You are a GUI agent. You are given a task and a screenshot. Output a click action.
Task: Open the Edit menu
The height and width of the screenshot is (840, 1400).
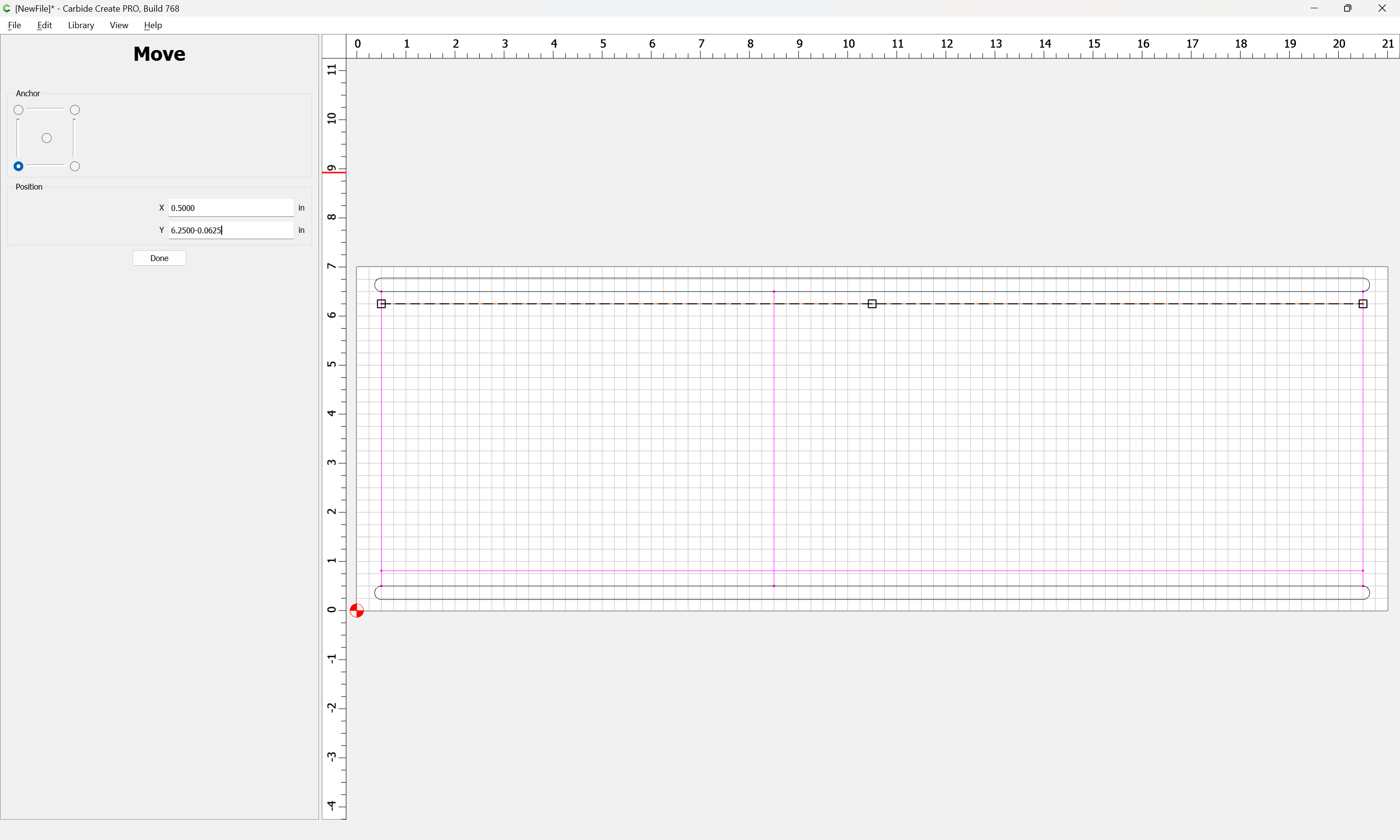[x=44, y=25]
